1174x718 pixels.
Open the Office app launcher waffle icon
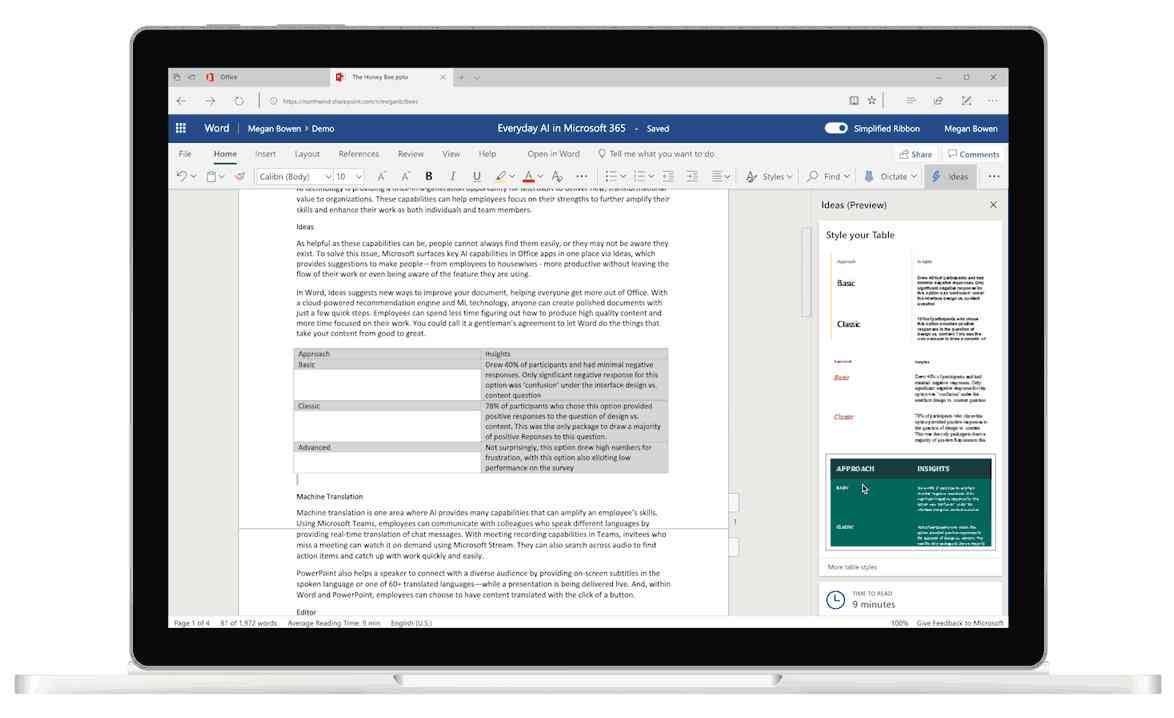pos(180,128)
